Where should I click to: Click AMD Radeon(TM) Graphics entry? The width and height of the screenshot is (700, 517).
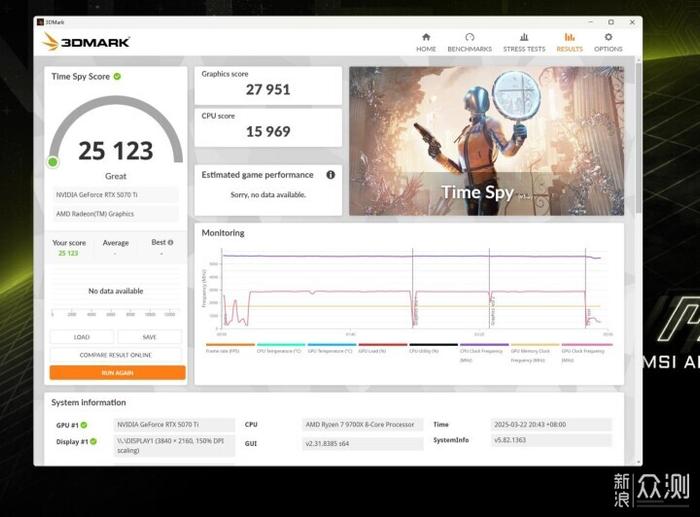click(x=115, y=214)
